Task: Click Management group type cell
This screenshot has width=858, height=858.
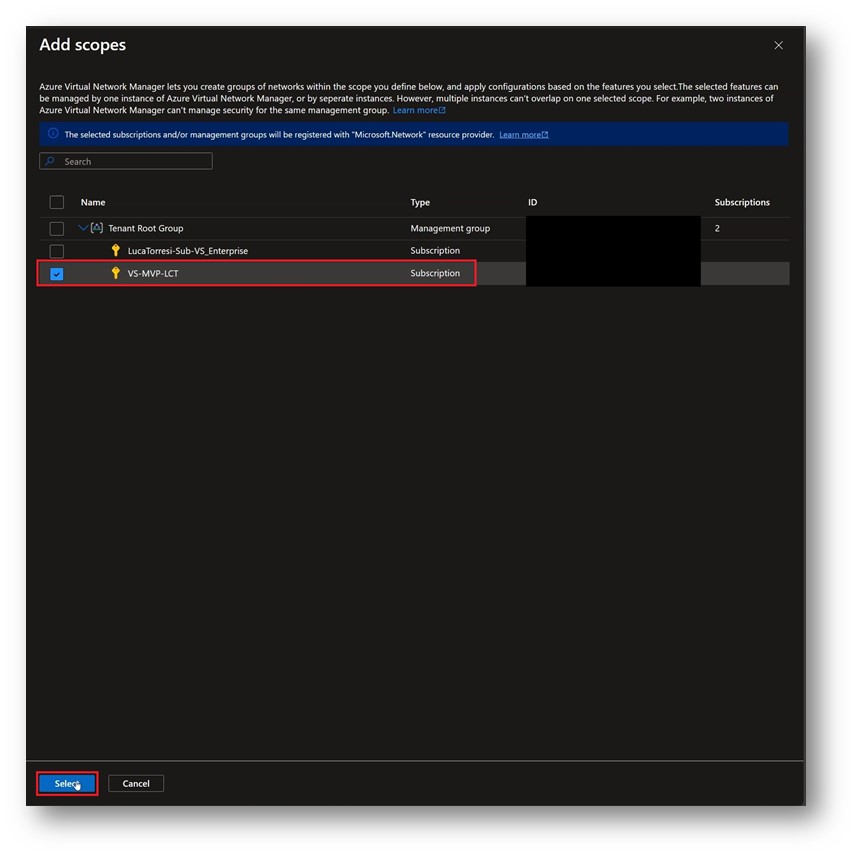Action: point(450,228)
